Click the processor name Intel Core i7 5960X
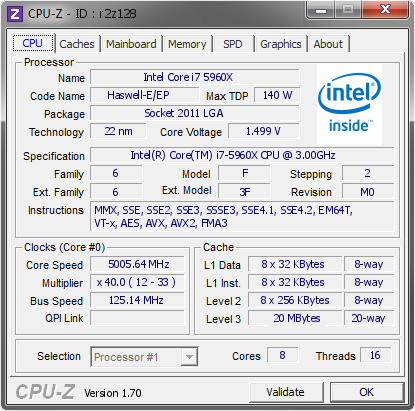Screen dimensions: 415x411 click(195, 77)
